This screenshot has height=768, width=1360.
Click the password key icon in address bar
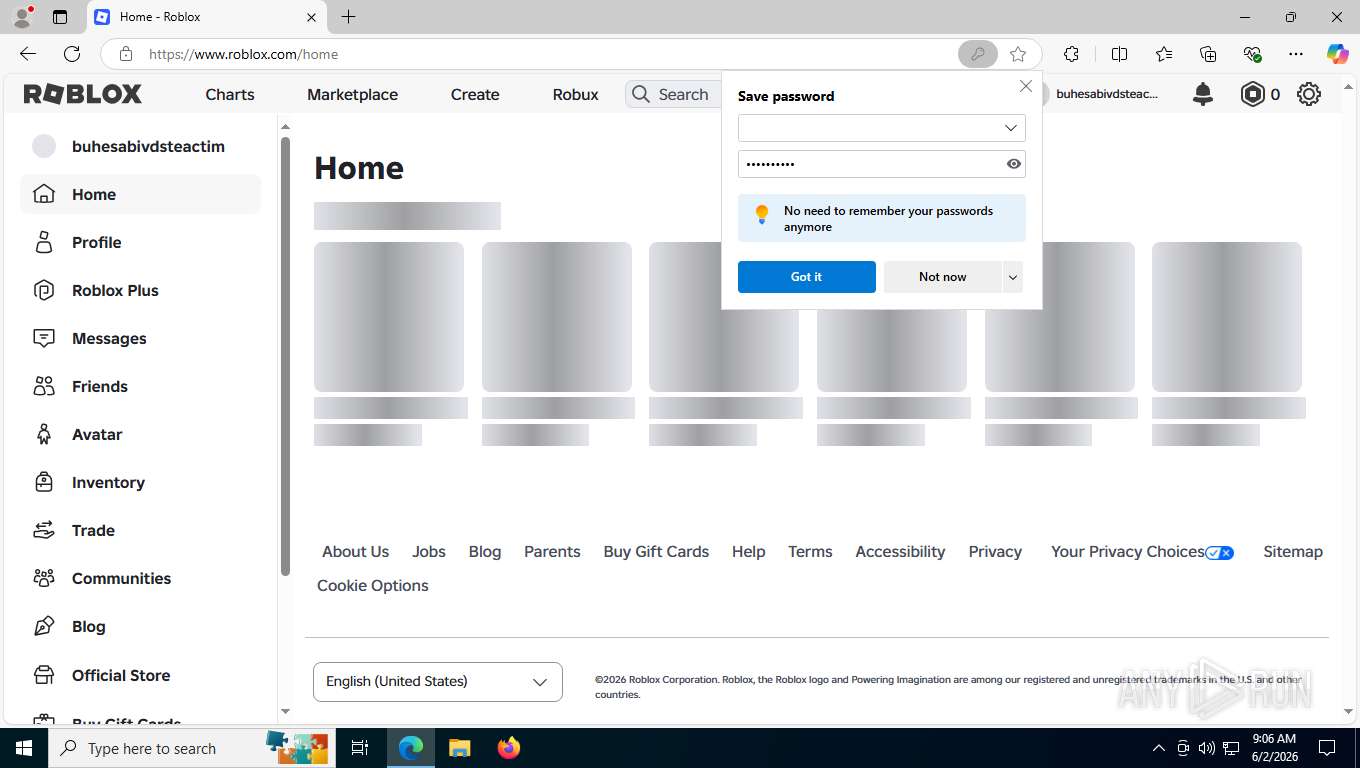click(977, 54)
